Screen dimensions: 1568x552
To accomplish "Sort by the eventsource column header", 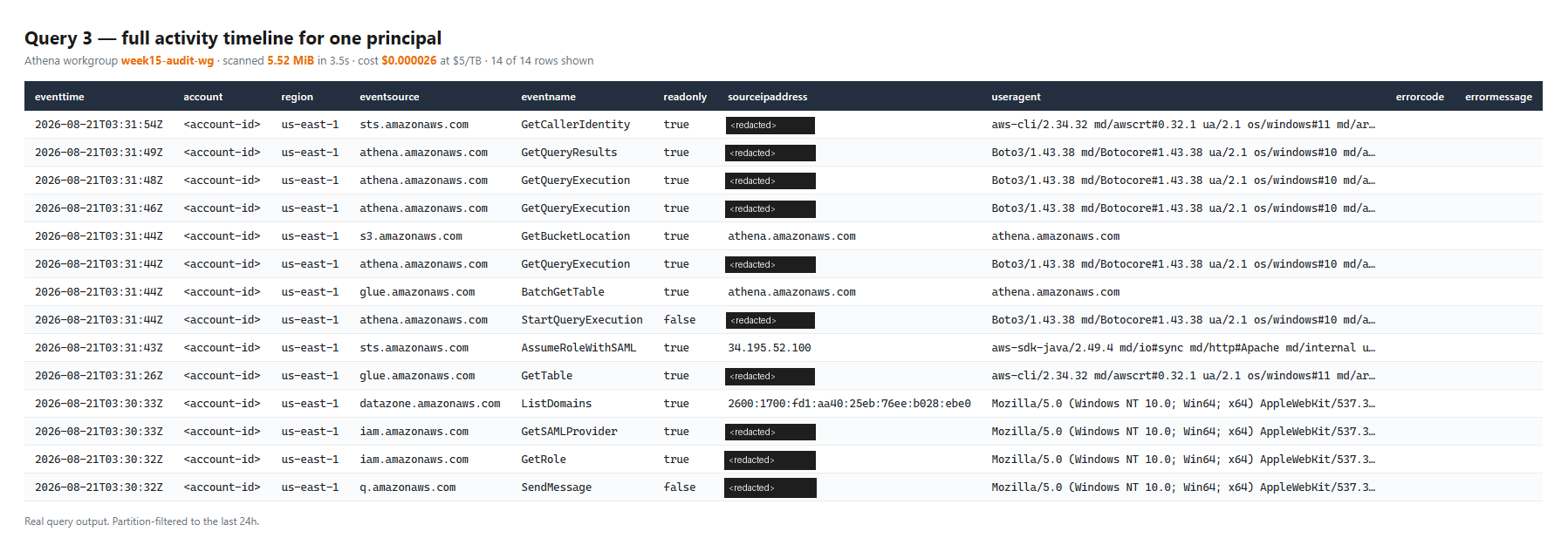I will coord(389,97).
